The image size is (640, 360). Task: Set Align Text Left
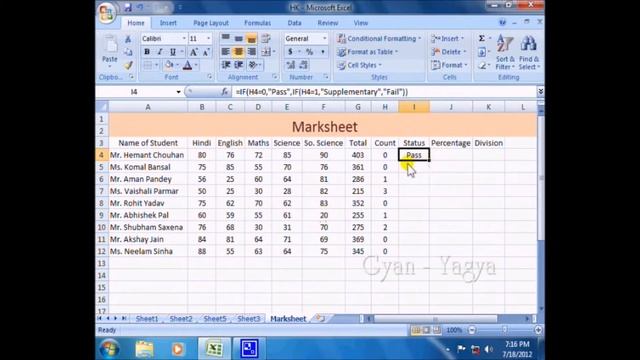(225, 52)
